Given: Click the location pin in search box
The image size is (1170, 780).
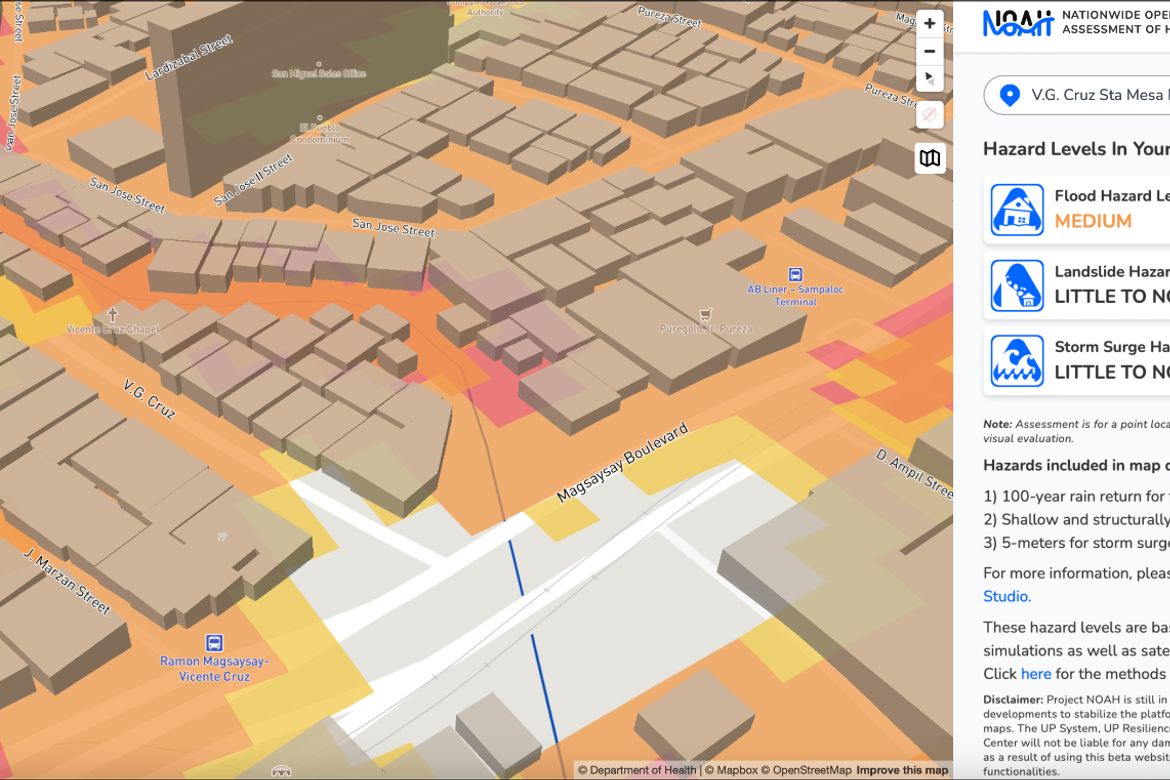Looking at the screenshot, I should coord(1010,96).
